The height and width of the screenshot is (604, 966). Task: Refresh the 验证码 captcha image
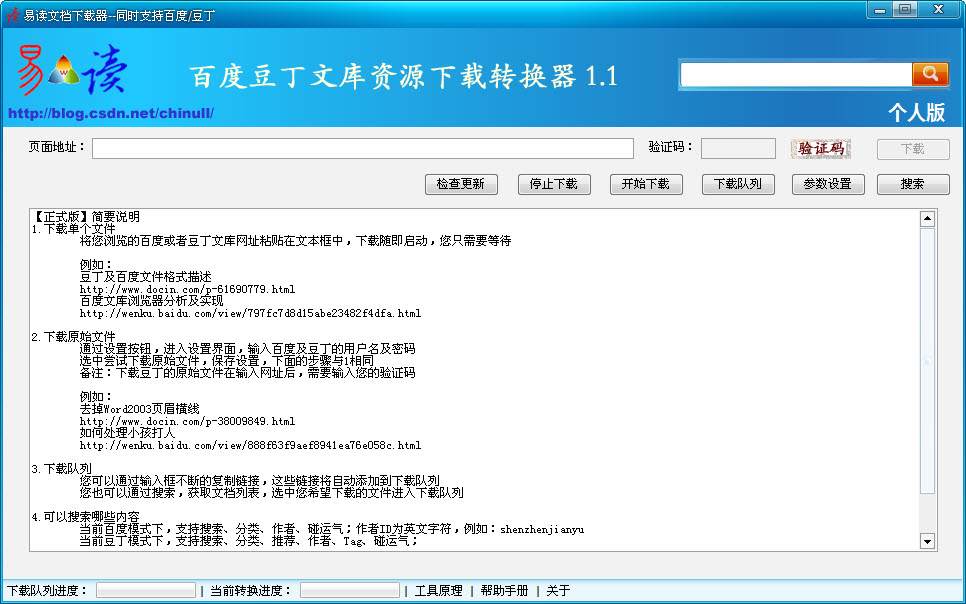821,149
